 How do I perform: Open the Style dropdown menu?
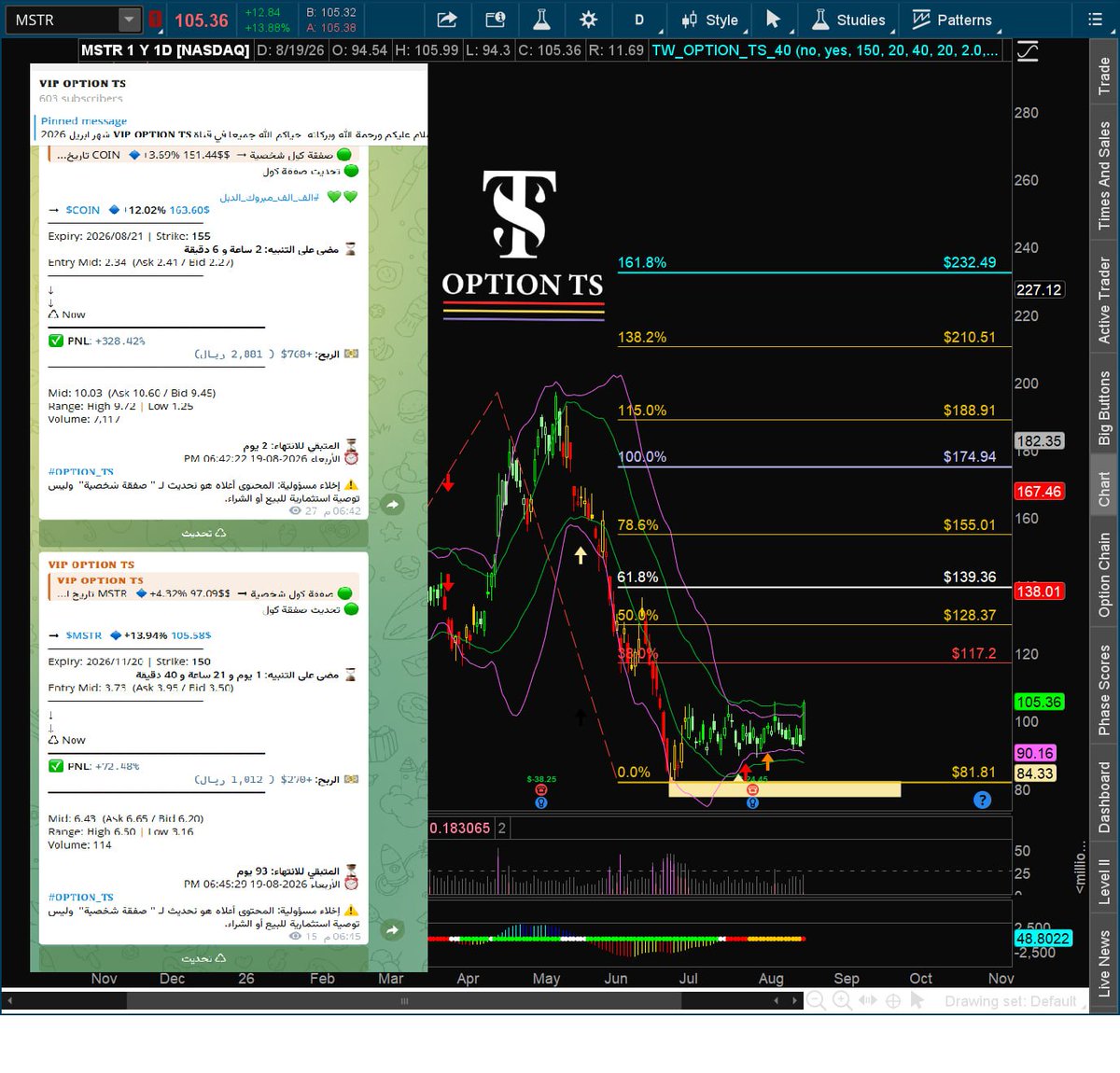tap(715, 20)
